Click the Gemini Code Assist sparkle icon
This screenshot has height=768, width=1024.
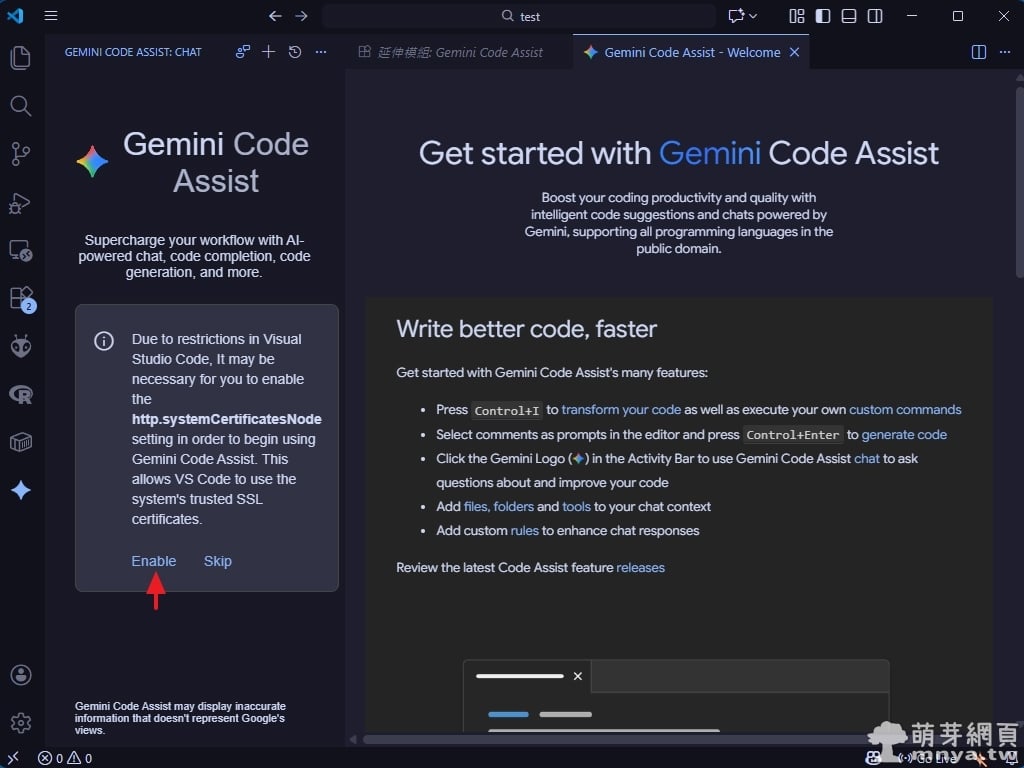pos(21,490)
